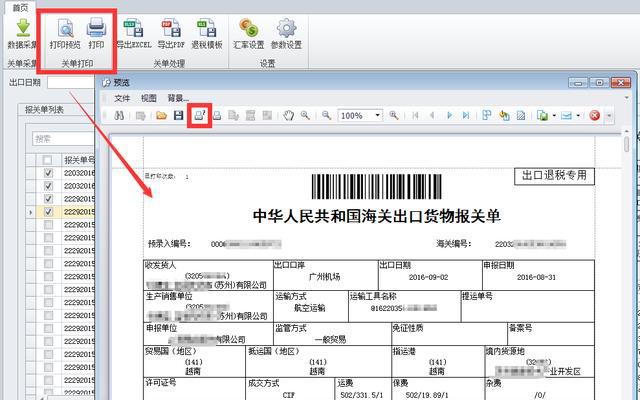Viewport: 640px width, 400px height.
Task: Open 退税模板 from the ribbon
Action: 207,34
